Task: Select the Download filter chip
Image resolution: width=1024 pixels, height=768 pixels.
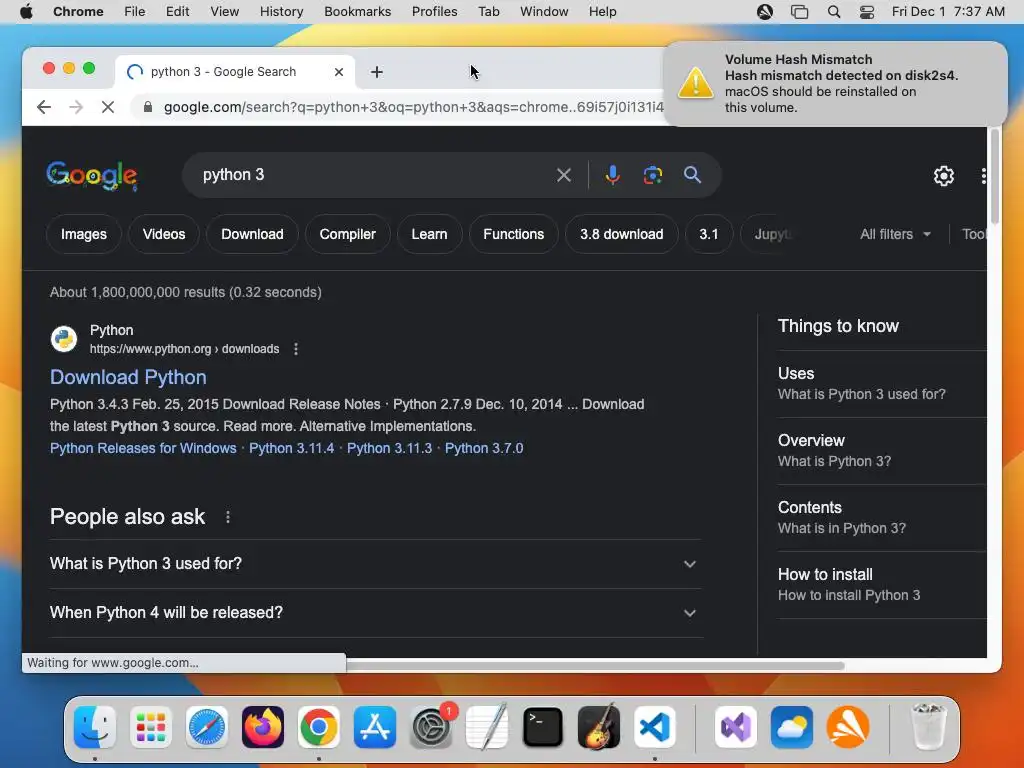Action: [x=252, y=234]
